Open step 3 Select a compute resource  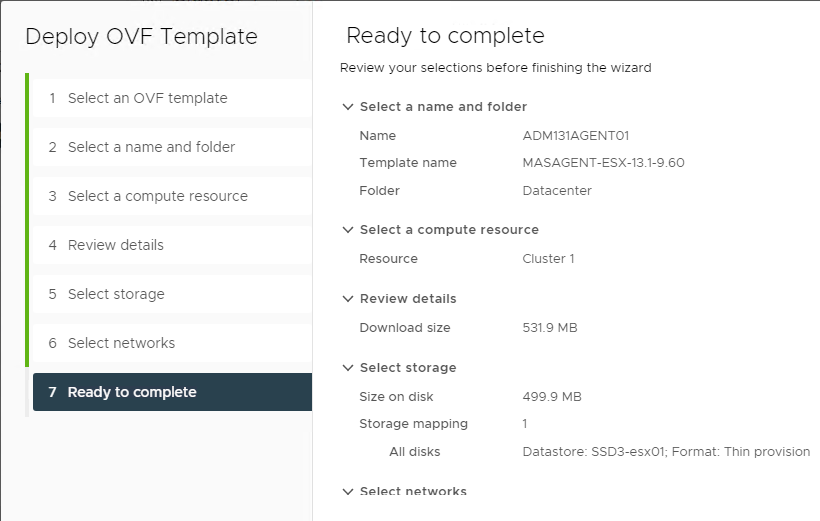[173, 196]
